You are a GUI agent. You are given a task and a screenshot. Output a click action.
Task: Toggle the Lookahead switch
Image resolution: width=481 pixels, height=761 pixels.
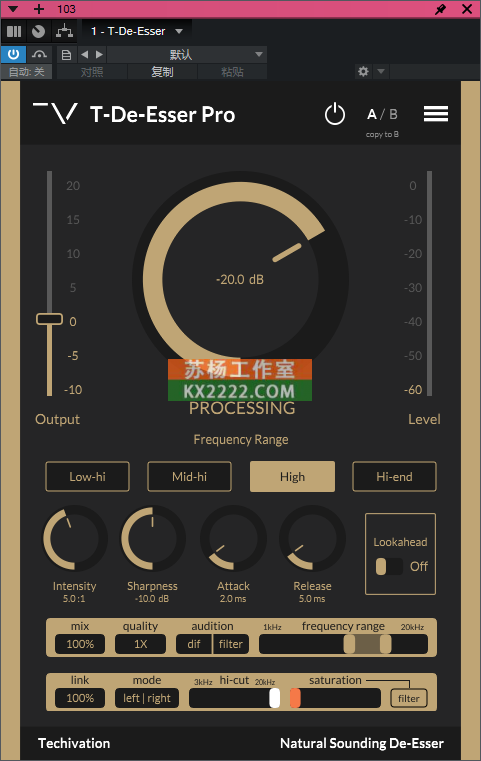pos(389,566)
